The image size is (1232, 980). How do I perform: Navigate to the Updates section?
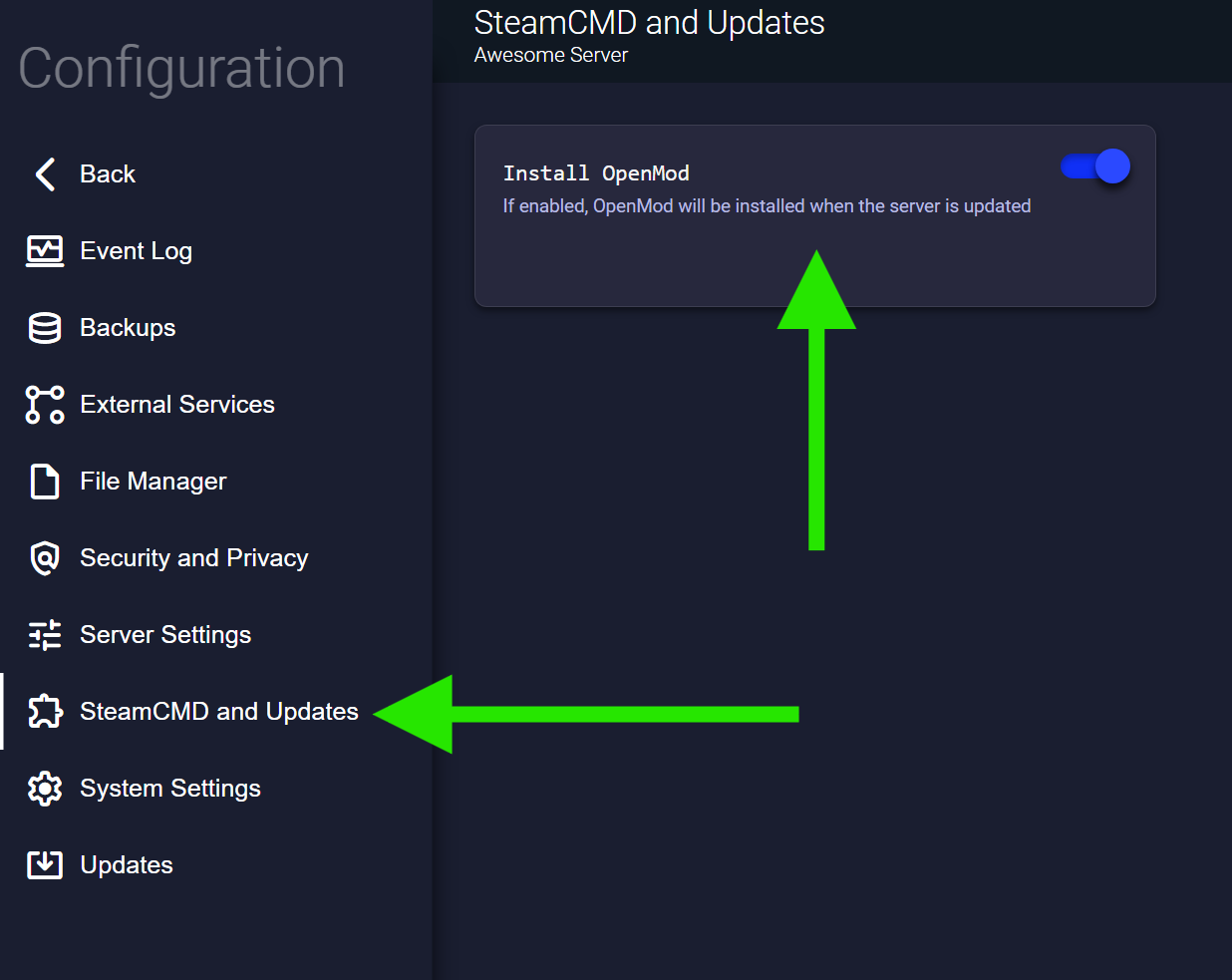(126, 865)
